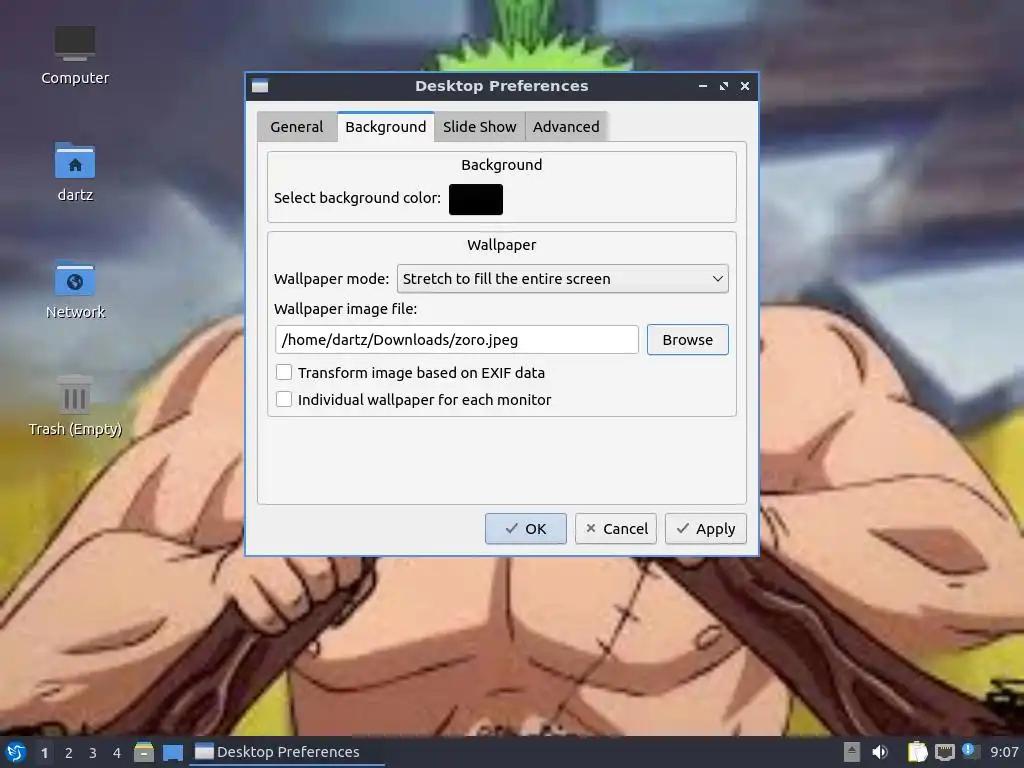Click the show desktop taskbar icon
Image resolution: width=1024 pixels, height=768 pixels.
click(x=172, y=752)
